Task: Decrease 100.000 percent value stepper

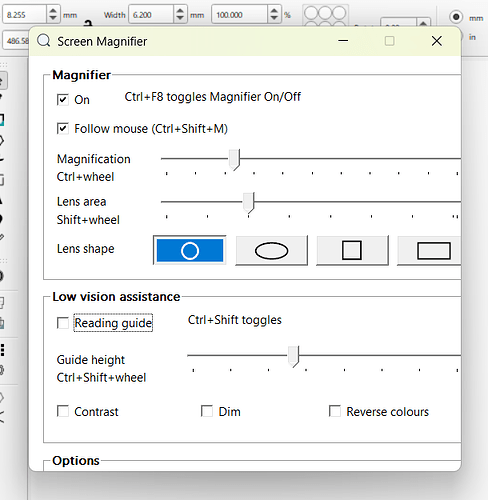Action: coord(274,19)
